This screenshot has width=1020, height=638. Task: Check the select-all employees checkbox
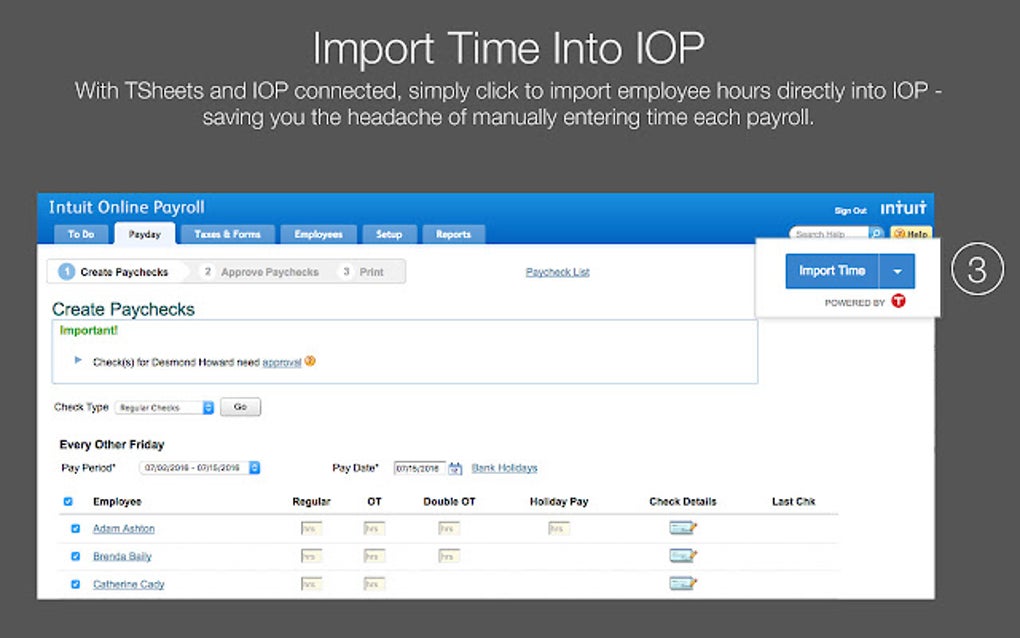tap(68, 501)
